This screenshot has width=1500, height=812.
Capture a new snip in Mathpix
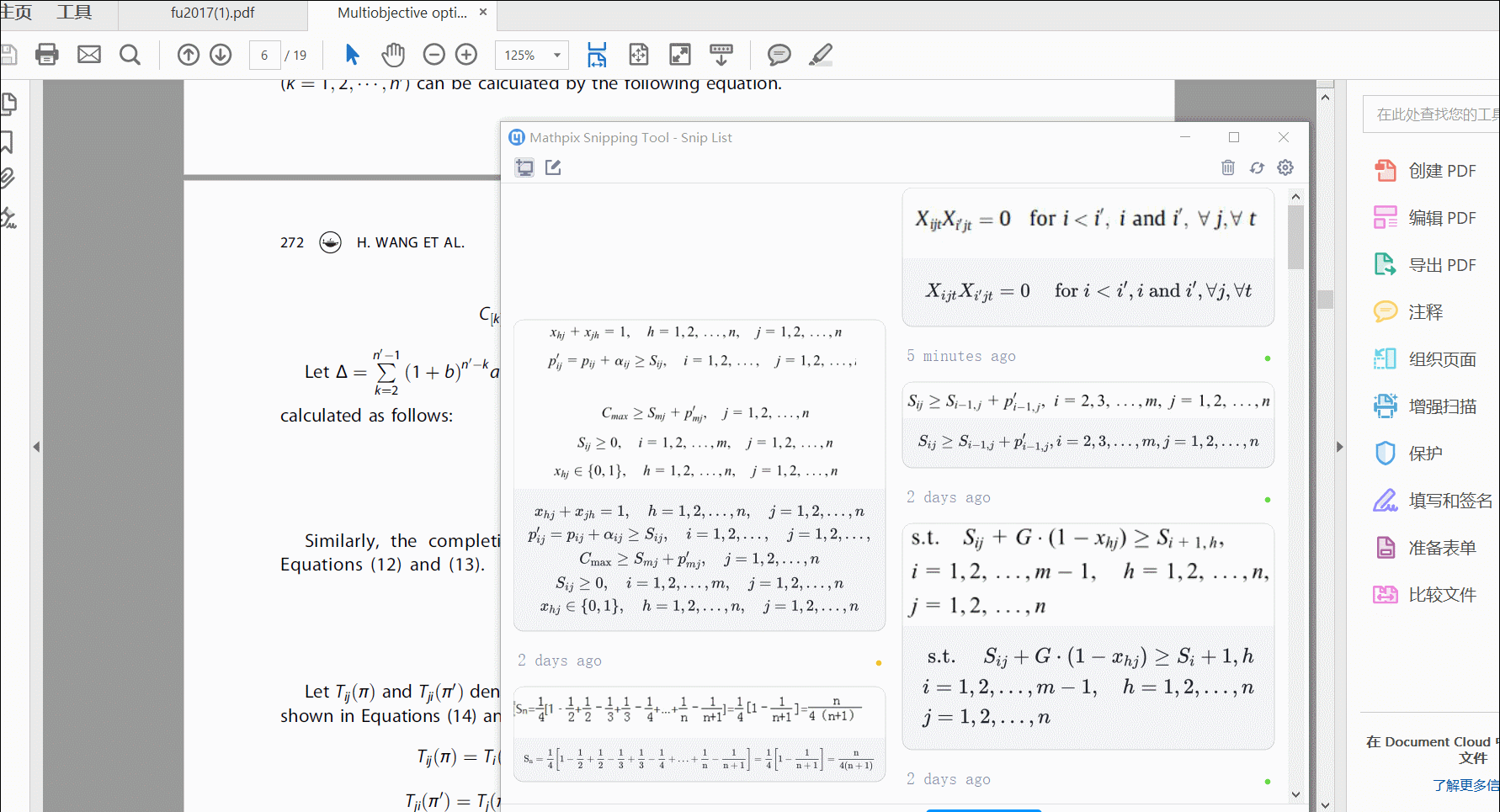click(x=524, y=167)
